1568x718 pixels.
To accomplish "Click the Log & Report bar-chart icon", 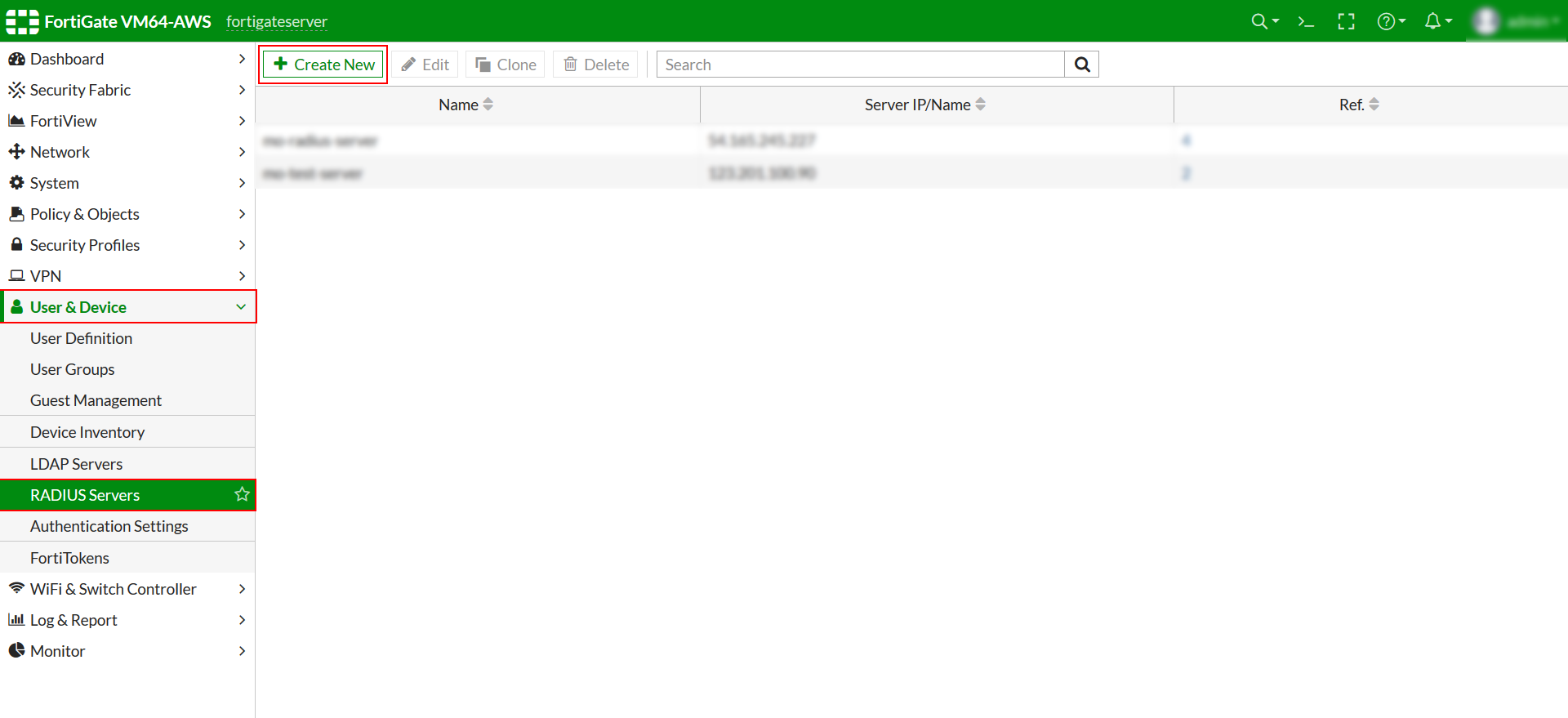I will 16,619.
